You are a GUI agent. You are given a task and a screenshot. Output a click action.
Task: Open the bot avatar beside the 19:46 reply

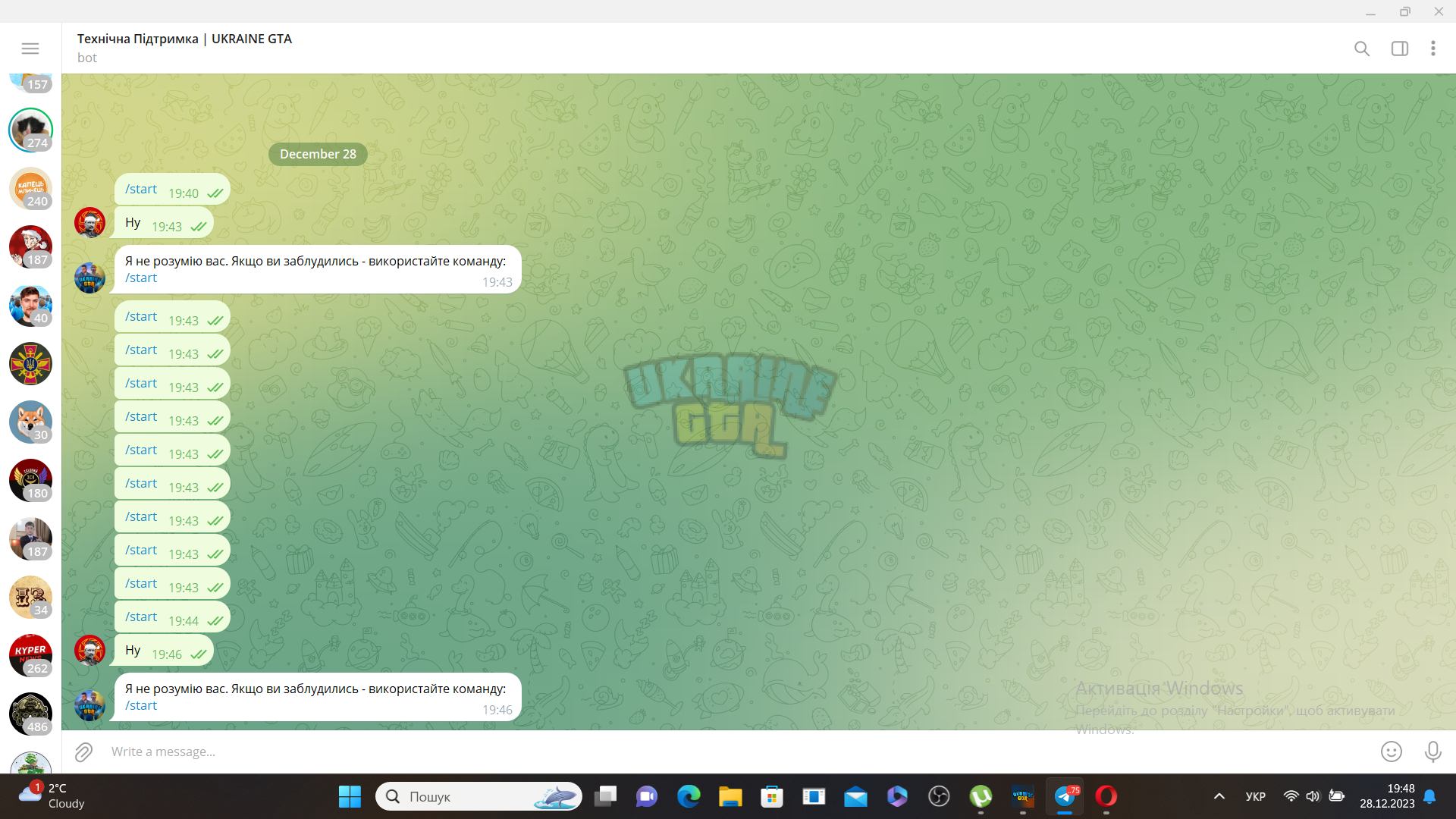(89, 705)
